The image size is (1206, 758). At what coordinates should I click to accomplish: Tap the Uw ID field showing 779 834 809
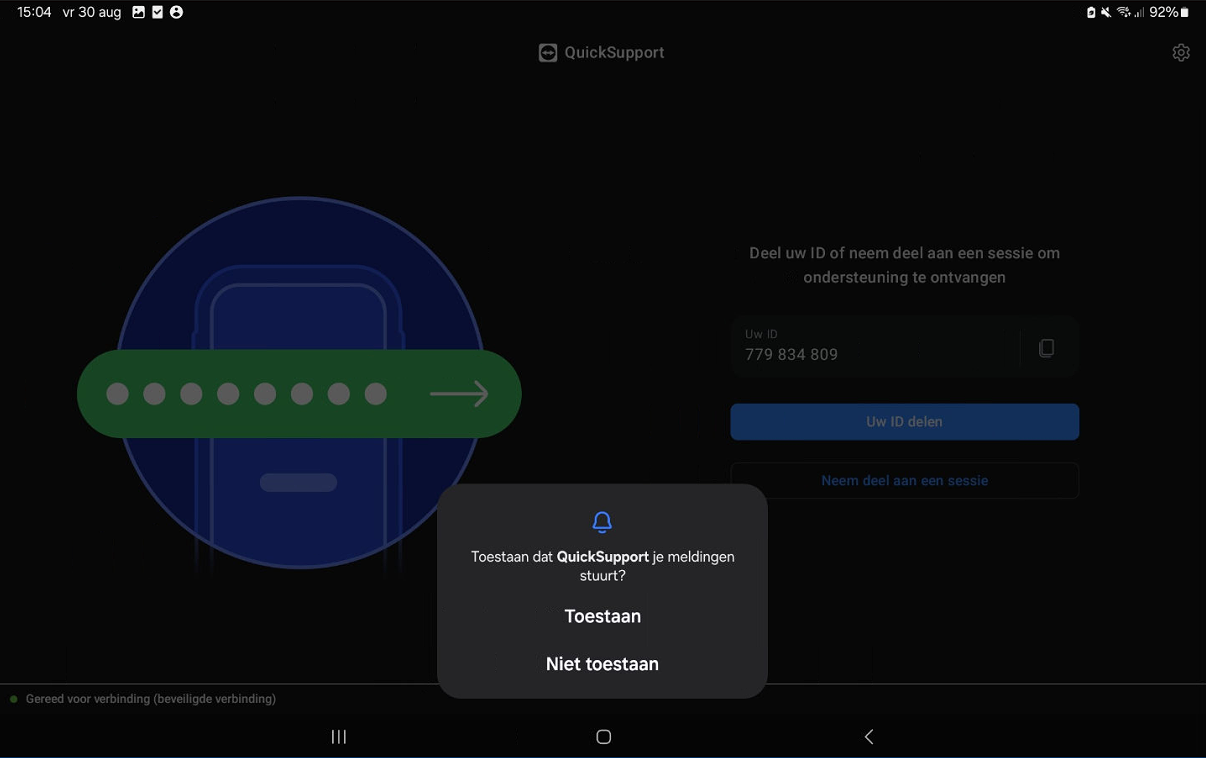pyautogui.click(x=875, y=346)
